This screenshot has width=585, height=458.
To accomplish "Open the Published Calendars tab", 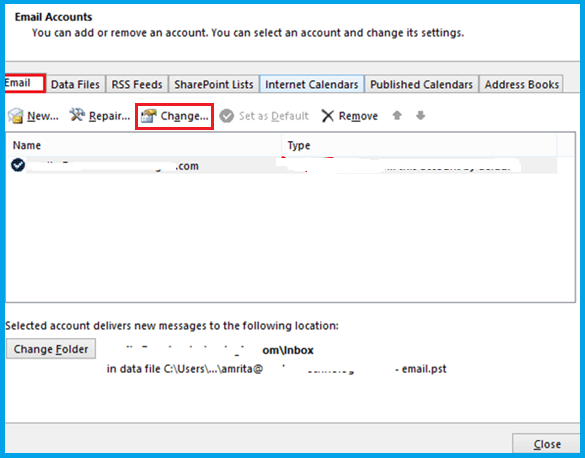I will (x=421, y=84).
